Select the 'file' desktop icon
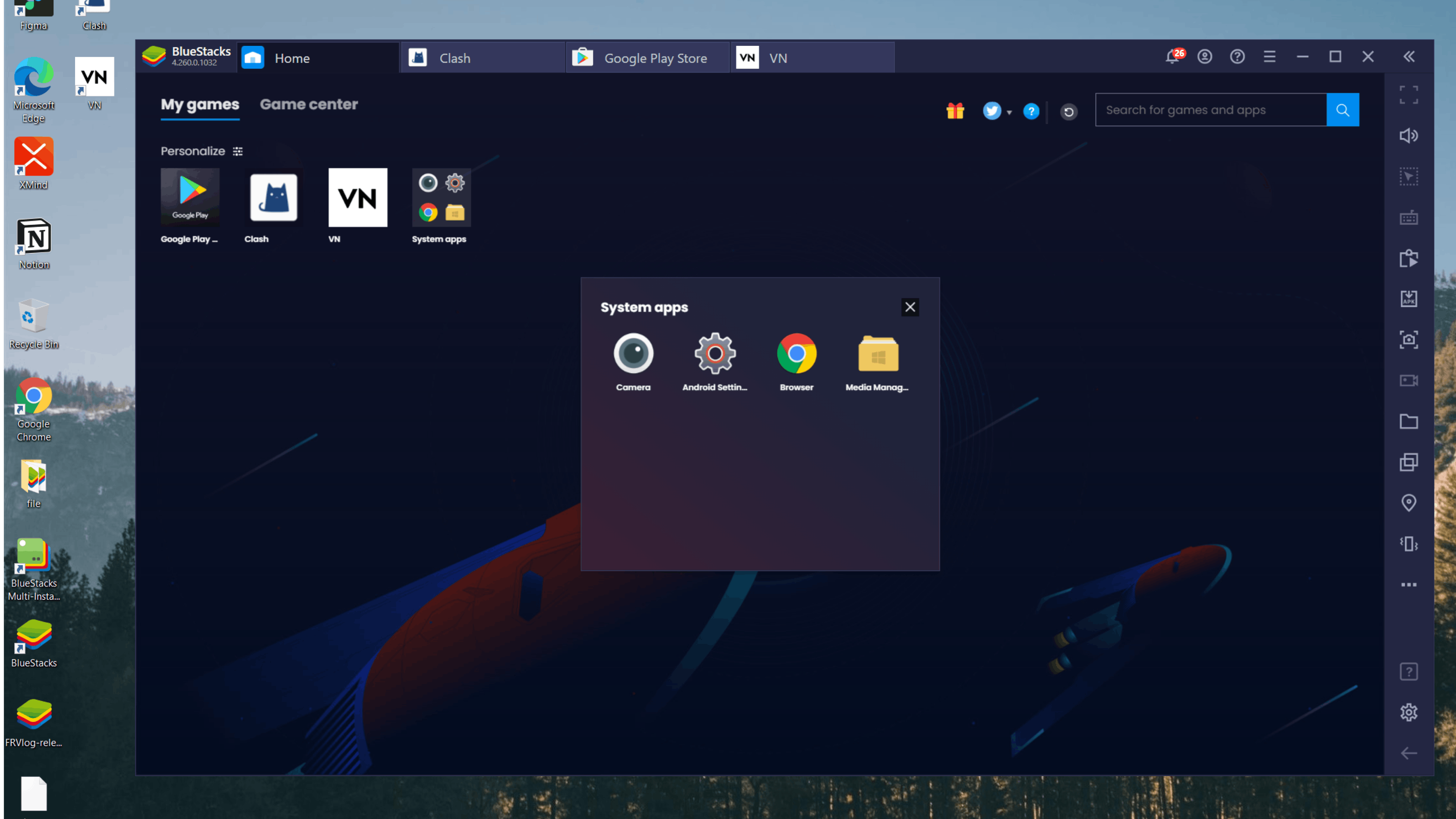1456x819 pixels. 34,484
